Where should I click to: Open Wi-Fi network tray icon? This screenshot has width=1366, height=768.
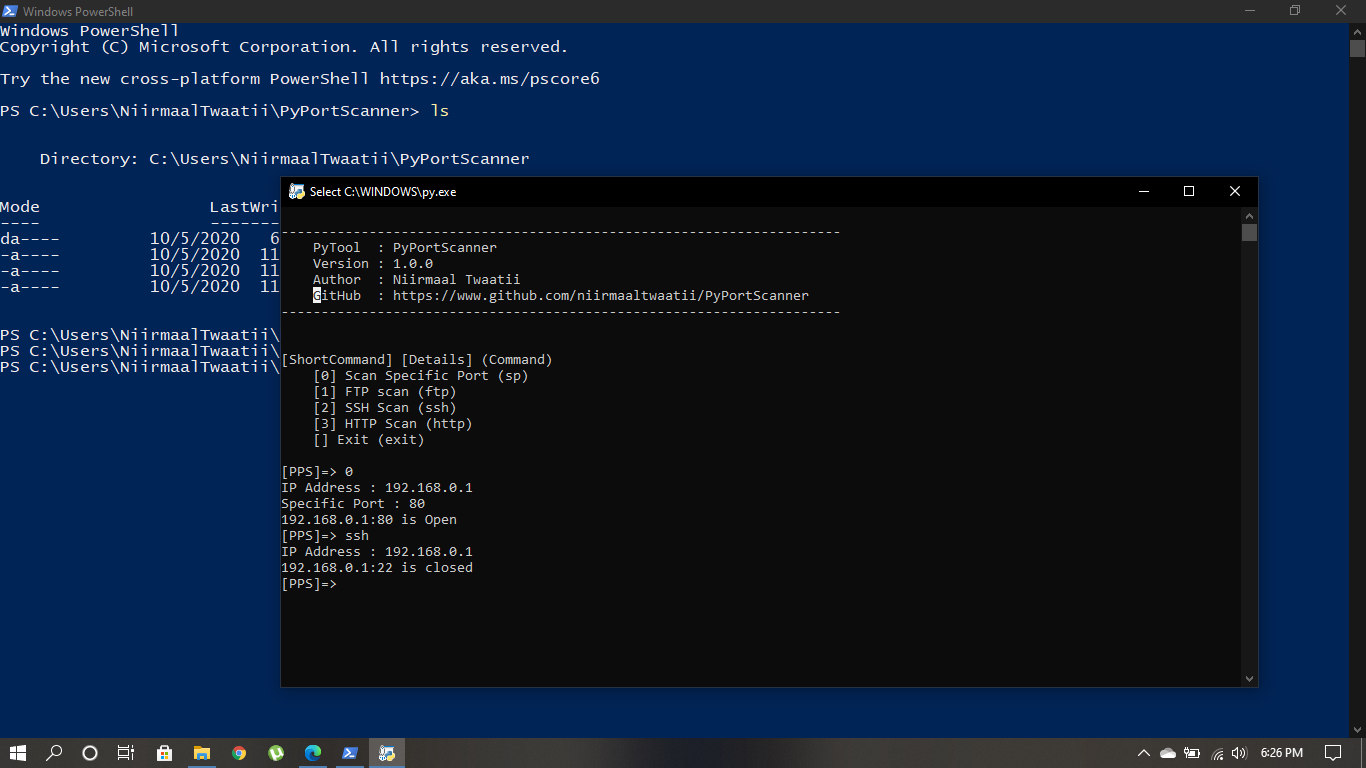tap(1217, 753)
